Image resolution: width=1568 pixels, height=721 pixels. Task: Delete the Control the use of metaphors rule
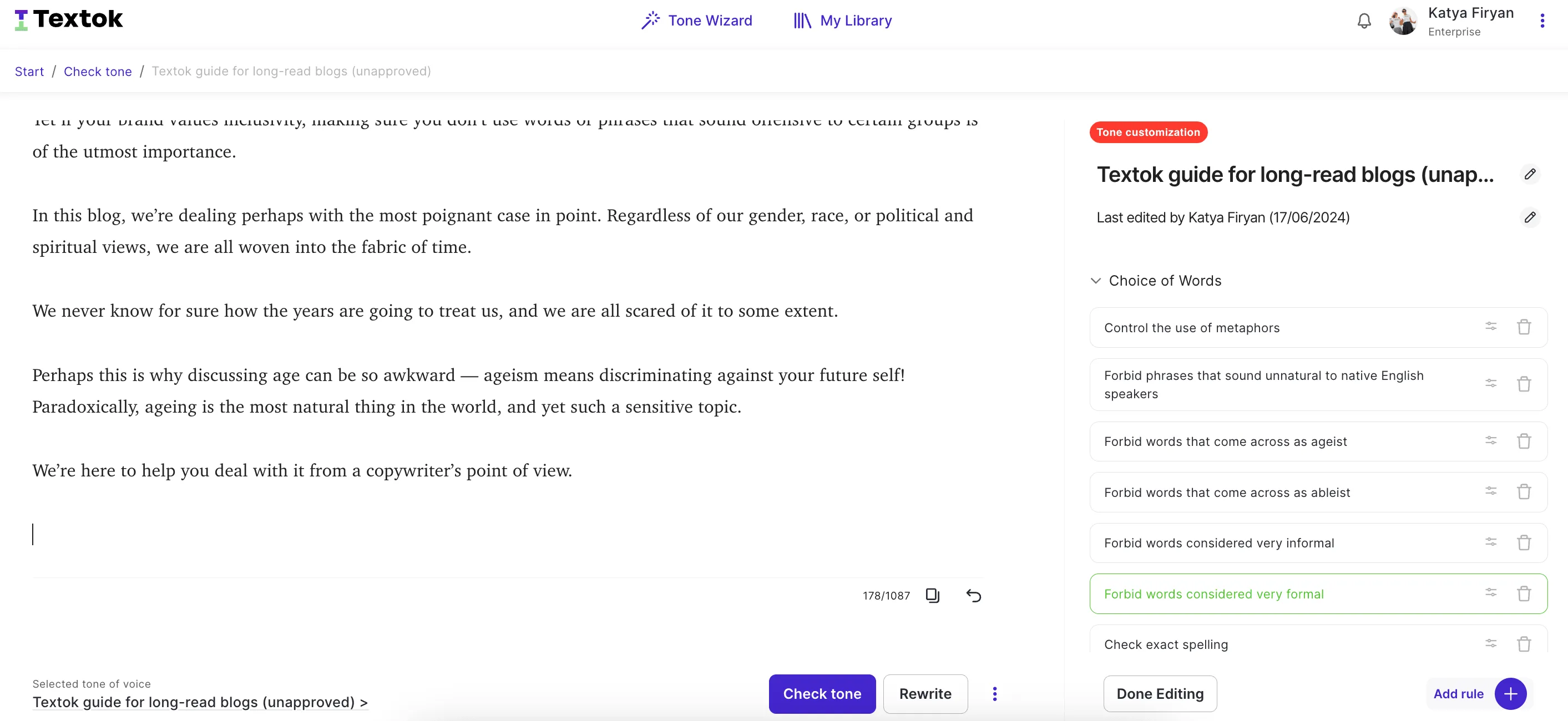(x=1524, y=327)
